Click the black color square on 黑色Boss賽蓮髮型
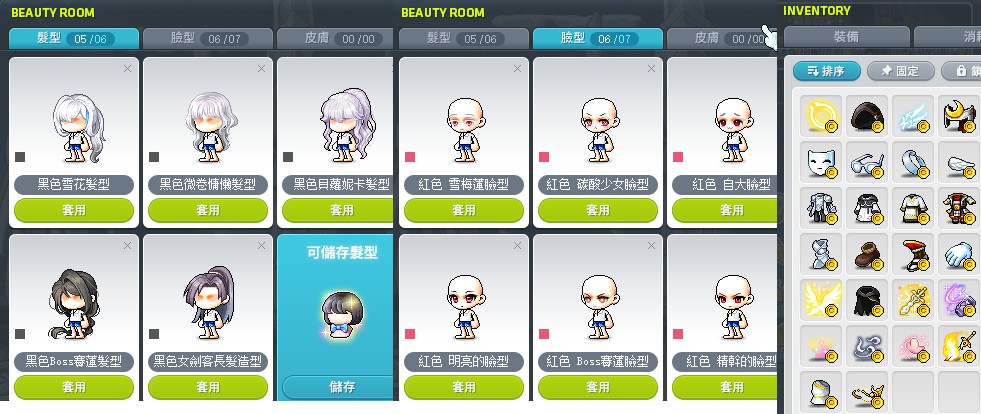981x414 pixels. coord(20,334)
